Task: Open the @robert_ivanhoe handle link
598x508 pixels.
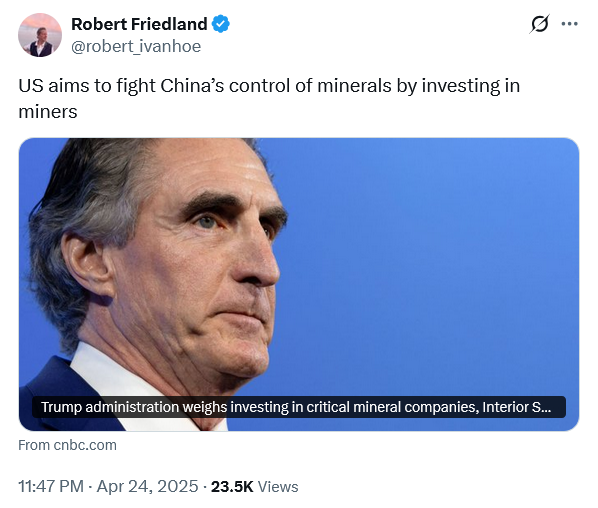Action: 136,47
